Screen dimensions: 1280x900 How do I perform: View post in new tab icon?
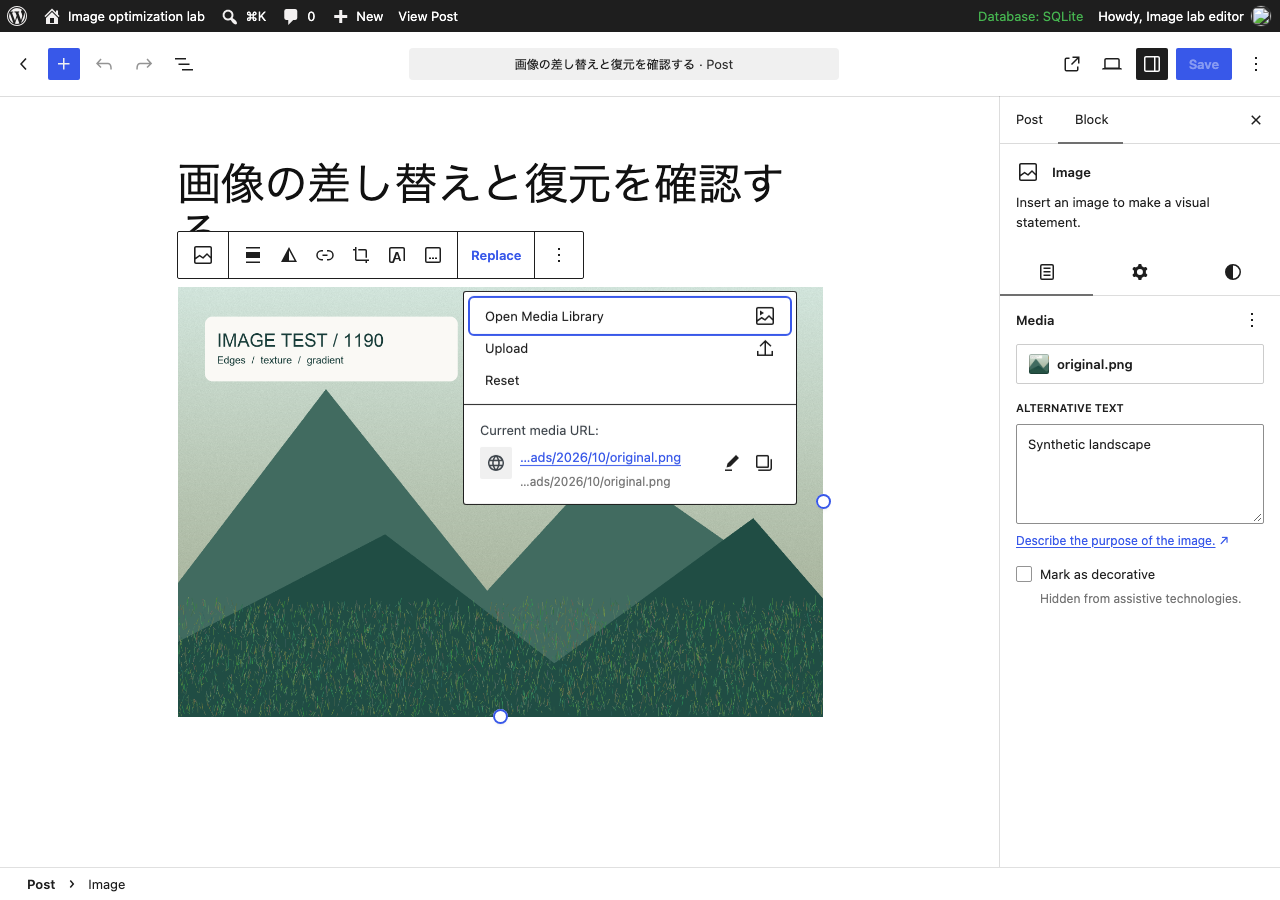1072,64
